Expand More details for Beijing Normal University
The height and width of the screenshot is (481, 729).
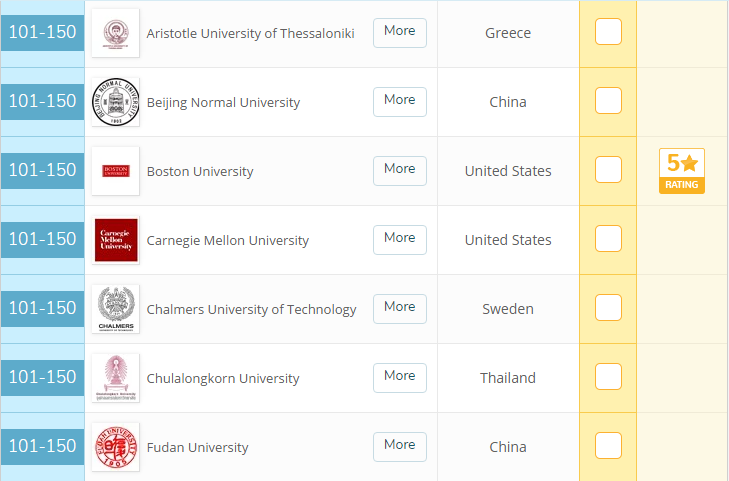tap(399, 101)
